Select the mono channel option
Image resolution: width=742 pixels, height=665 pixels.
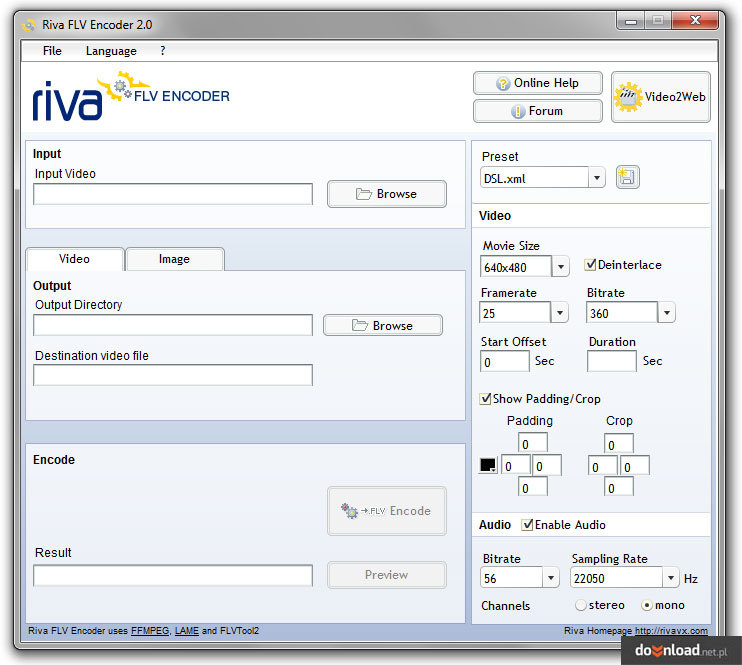(647, 605)
